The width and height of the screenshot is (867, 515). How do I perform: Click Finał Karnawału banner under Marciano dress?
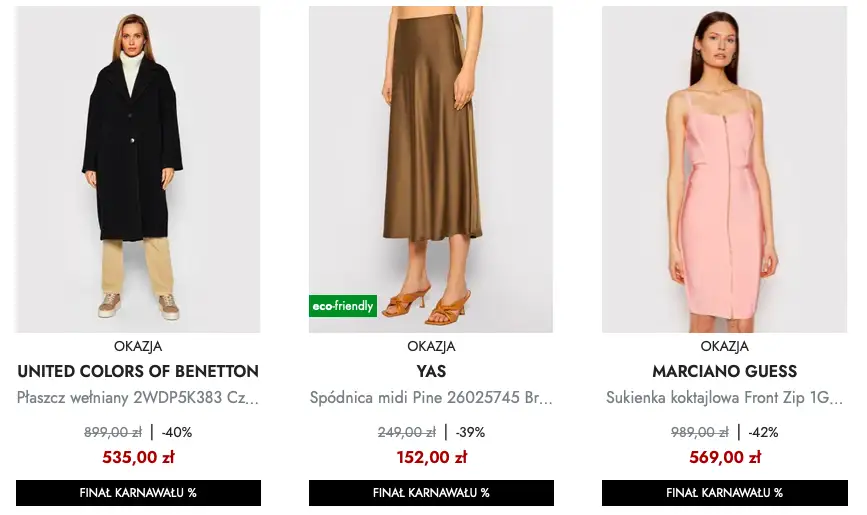pyautogui.click(x=724, y=493)
